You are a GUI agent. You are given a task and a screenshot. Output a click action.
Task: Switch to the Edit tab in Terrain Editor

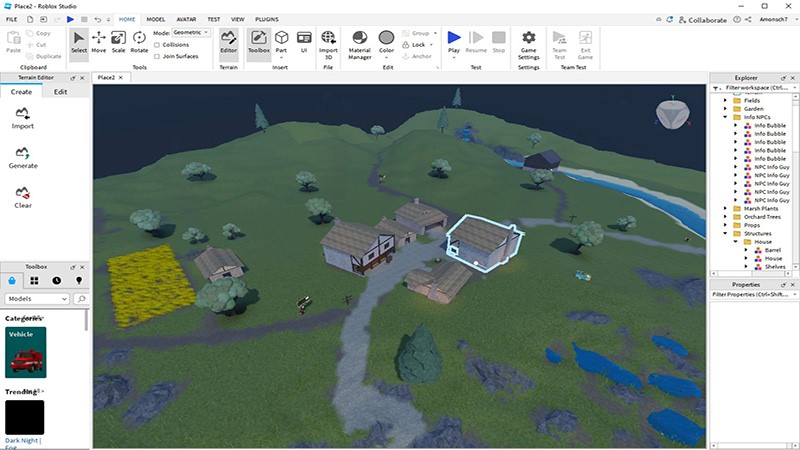(x=60, y=92)
